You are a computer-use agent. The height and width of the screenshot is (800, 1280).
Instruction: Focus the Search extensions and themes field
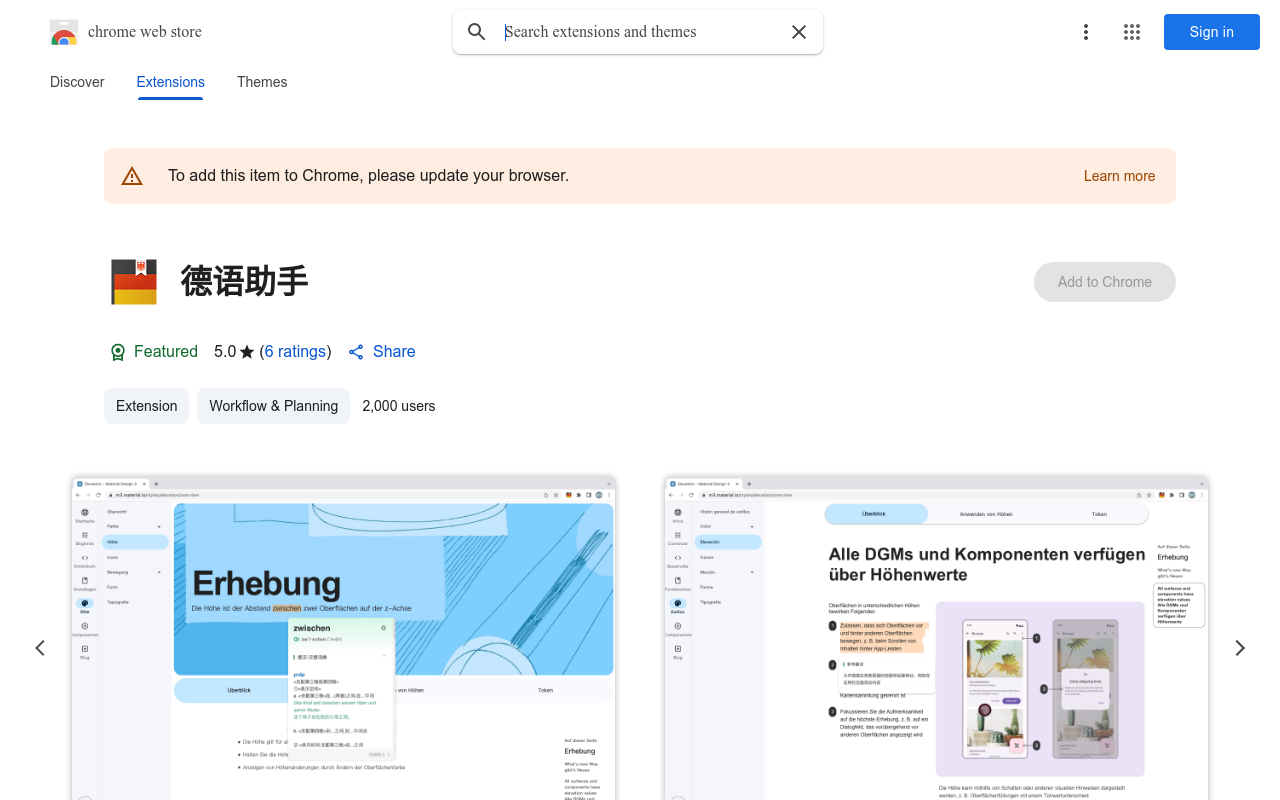(x=640, y=32)
